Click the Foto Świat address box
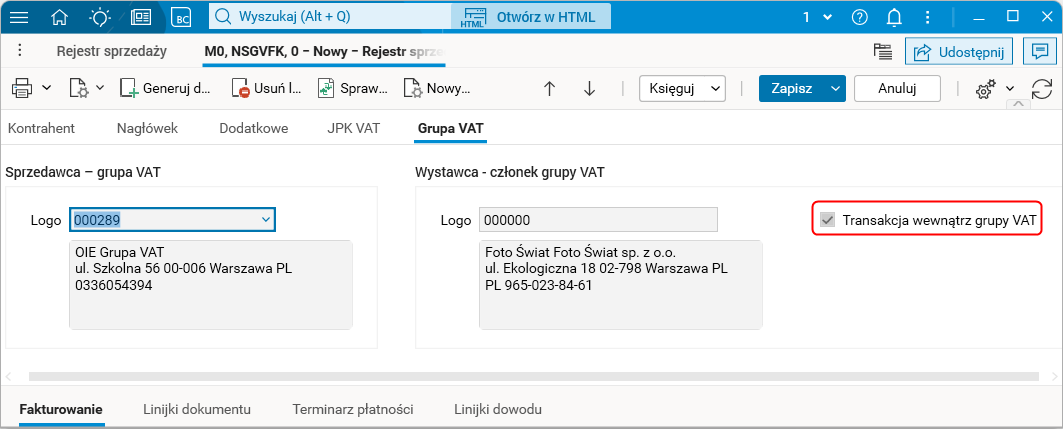 coord(620,285)
